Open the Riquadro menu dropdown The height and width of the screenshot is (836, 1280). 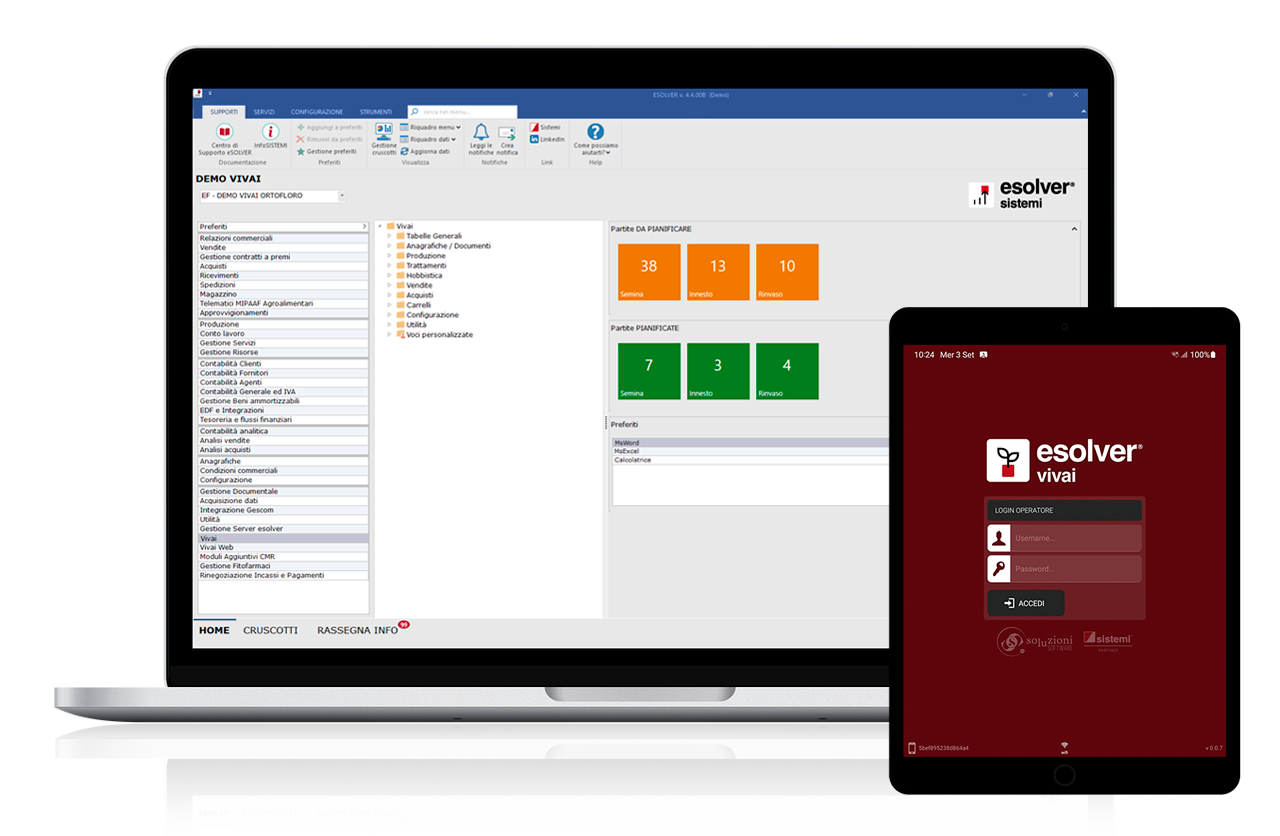[x=428, y=128]
